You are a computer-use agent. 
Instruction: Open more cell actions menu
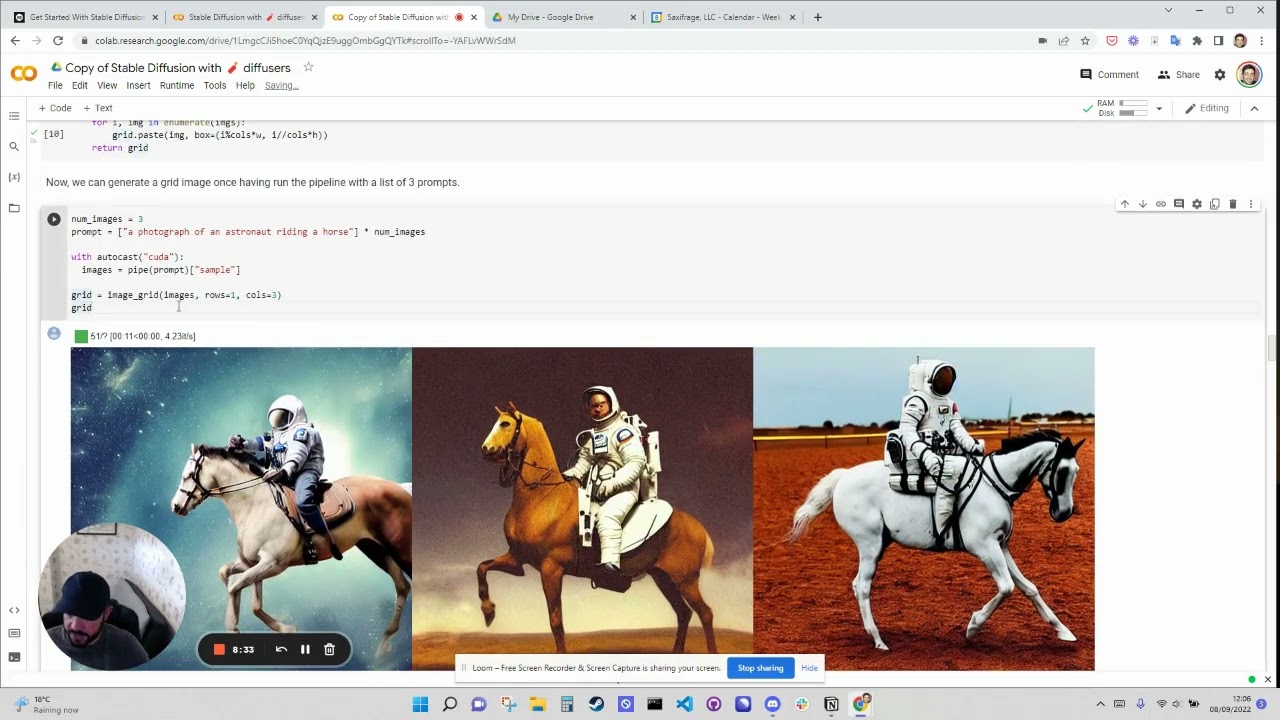tap(1250, 204)
